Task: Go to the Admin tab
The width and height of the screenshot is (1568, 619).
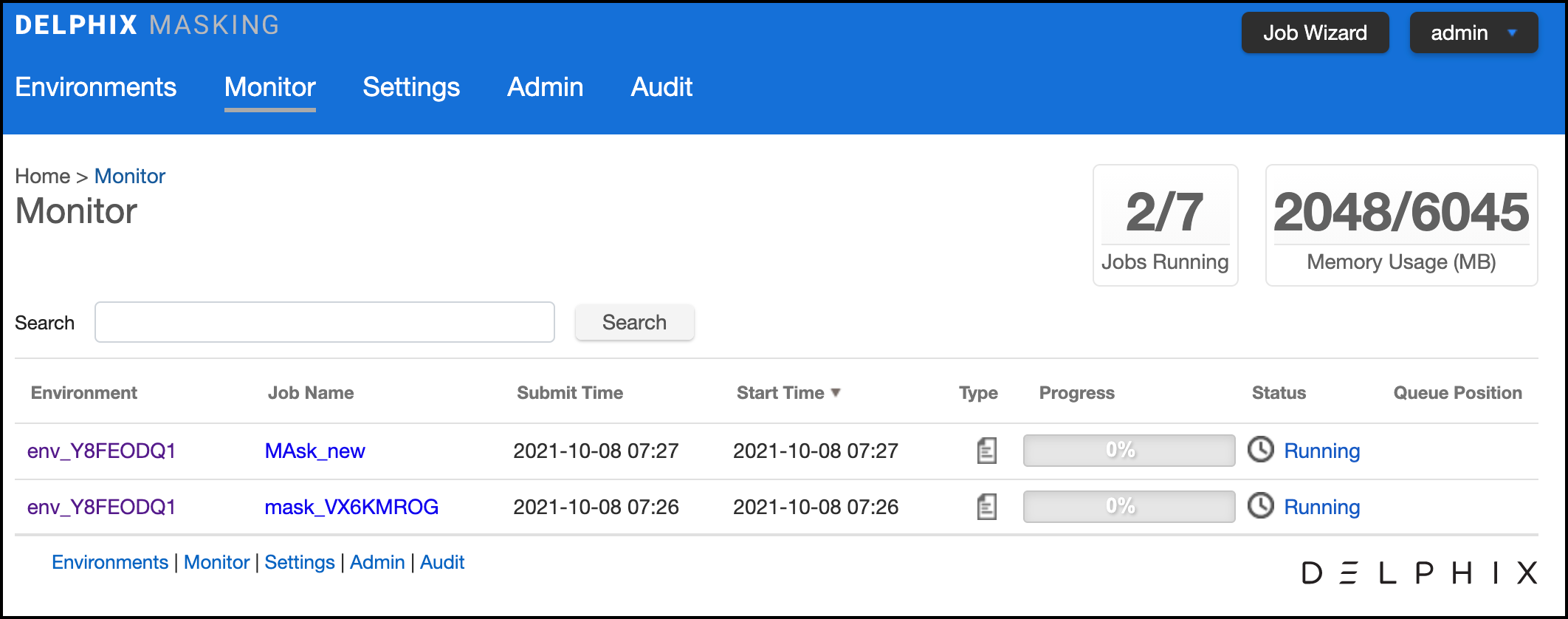Action: click(x=545, y=87)
